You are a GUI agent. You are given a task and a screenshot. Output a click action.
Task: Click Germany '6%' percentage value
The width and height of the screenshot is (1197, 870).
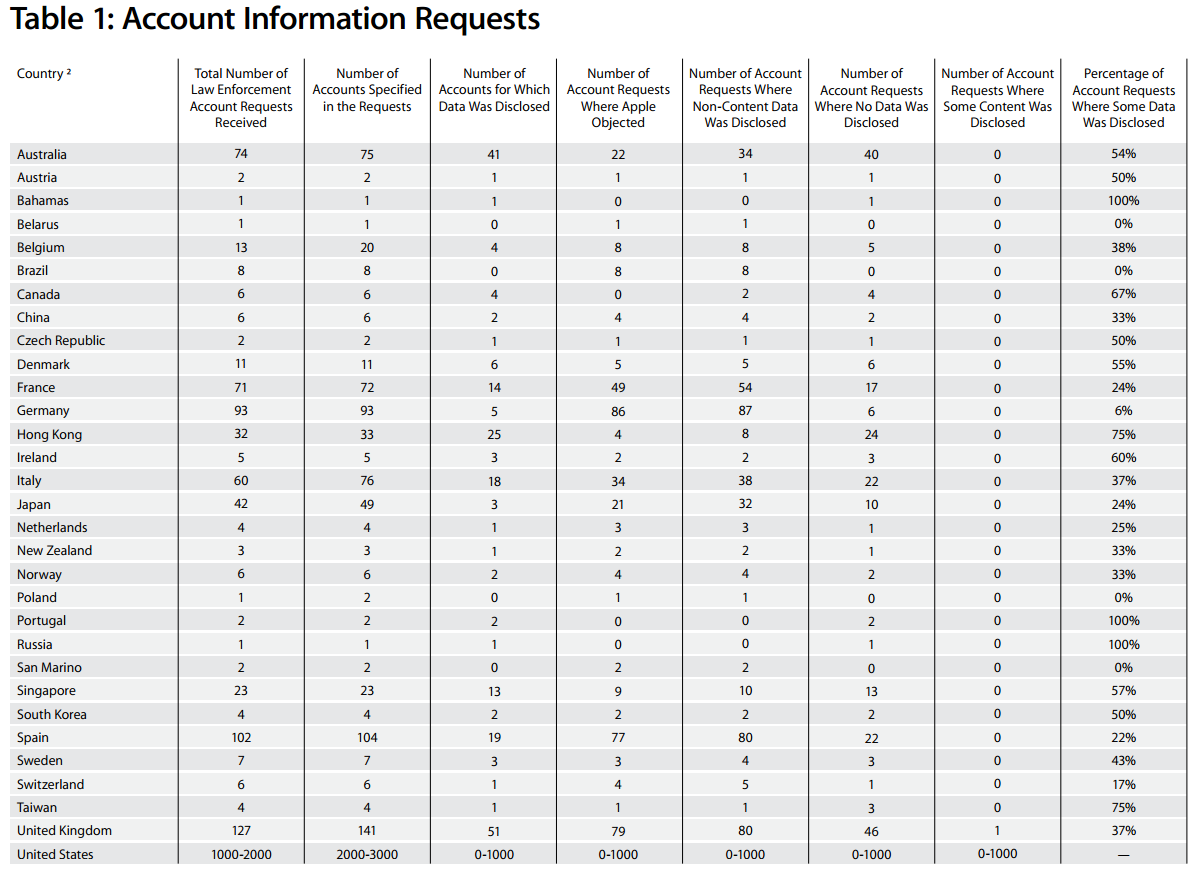pyautogui.click(x=1123, y=411)
